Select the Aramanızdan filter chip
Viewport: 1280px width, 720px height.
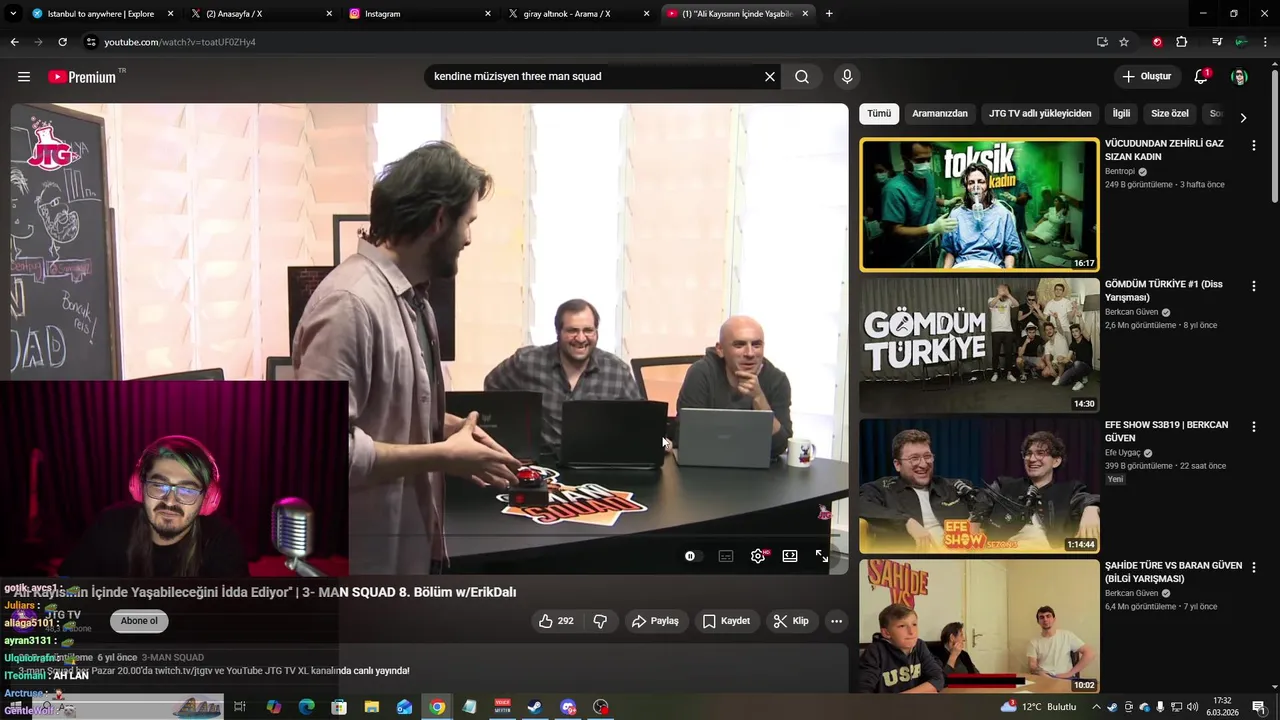coord(940,114)
